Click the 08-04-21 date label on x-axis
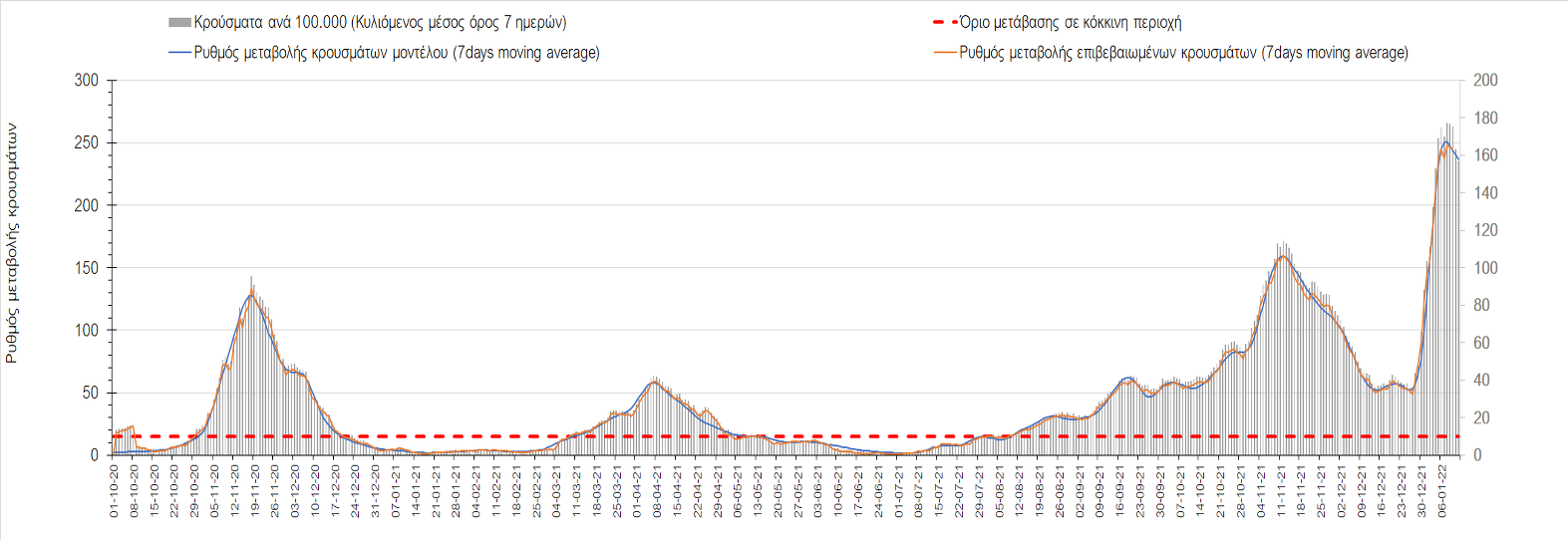Viewport: 1568px width, 540px height. 657,490
